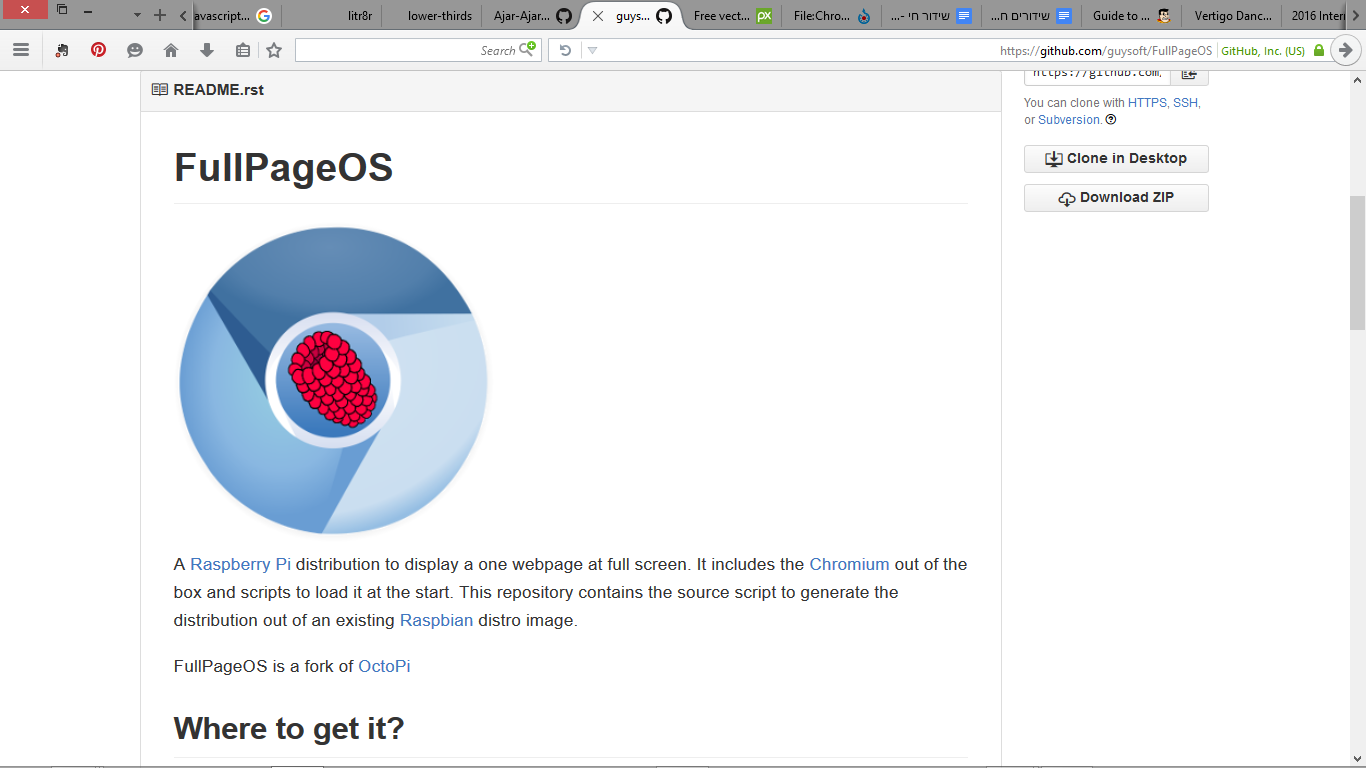Screen dimensions: 1366x768
Task: Open the OctoPi link
Action: (x=384, y=666)
